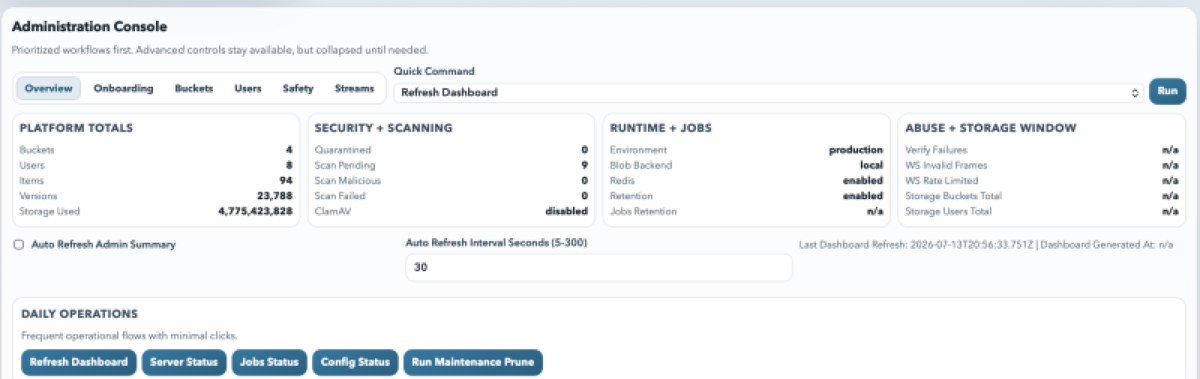The width and height of the screenshot is (1200, 379).
Task: Switch to the Overview tab
Action: coord(48,88)
